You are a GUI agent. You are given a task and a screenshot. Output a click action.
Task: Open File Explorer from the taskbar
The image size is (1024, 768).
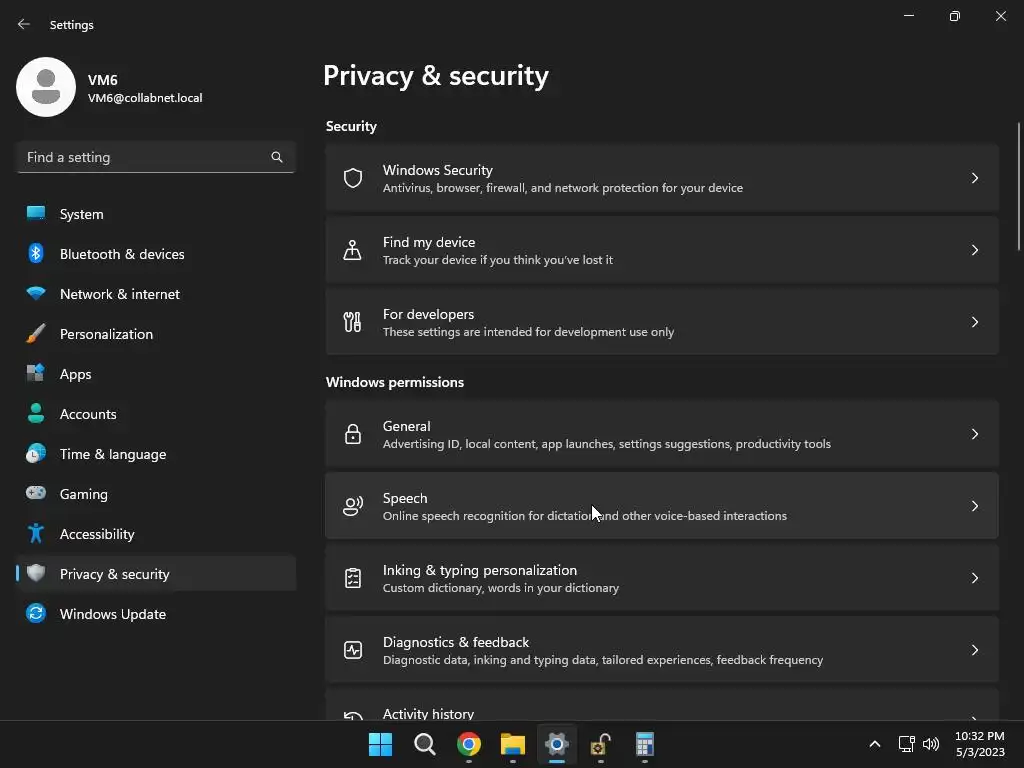tap(513, 744)
